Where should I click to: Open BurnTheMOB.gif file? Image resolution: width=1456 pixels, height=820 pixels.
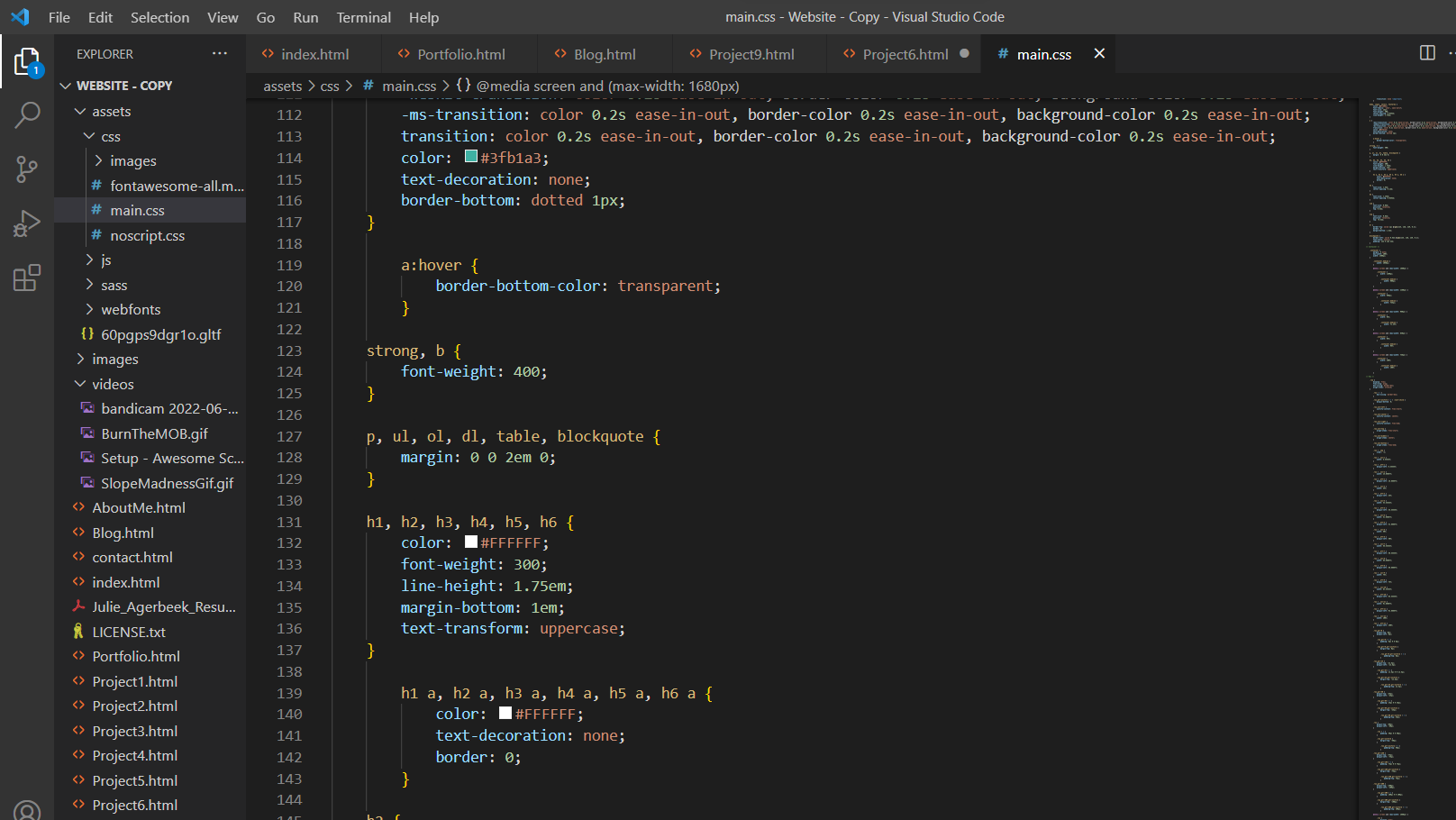150,433
